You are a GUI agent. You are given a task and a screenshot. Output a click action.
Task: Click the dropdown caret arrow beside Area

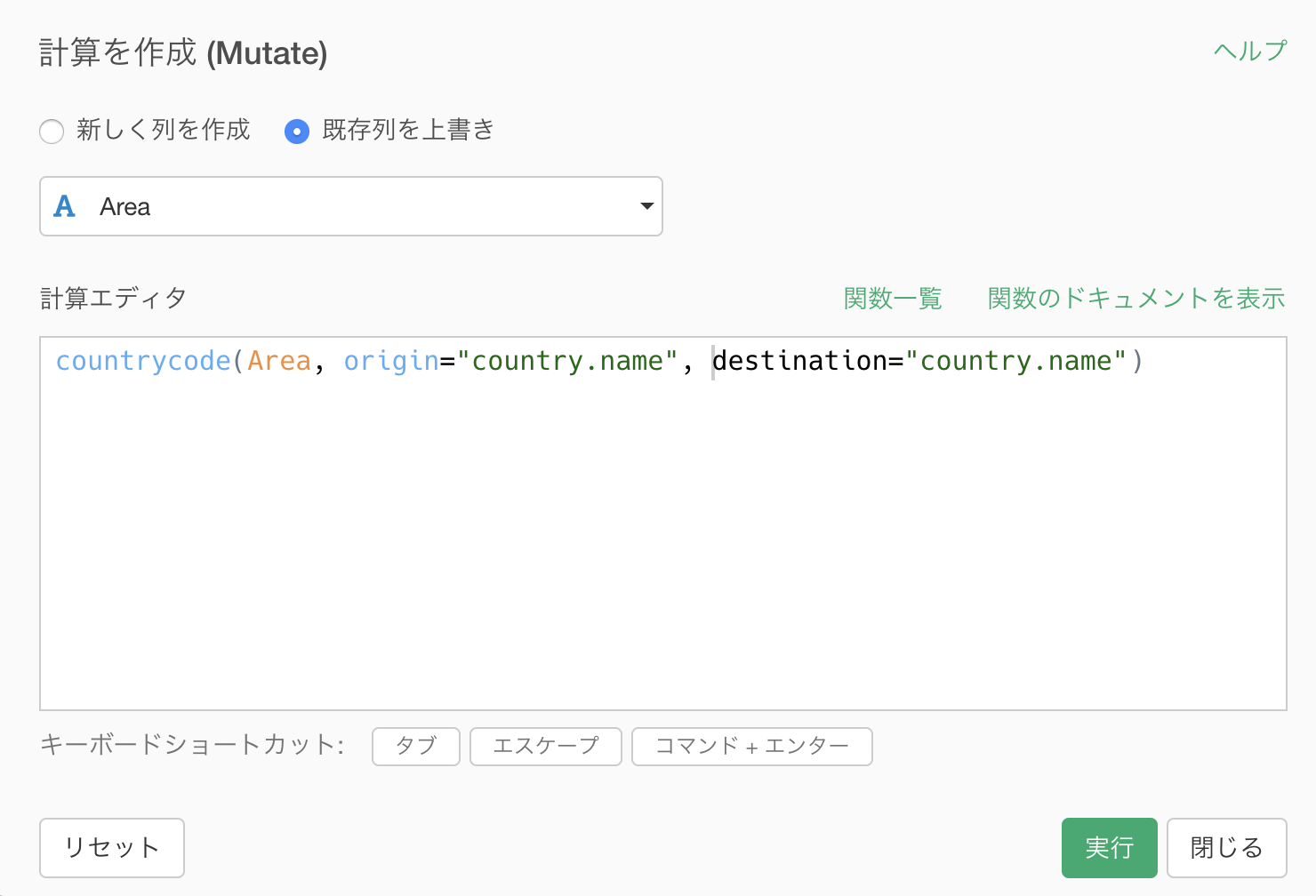coord(647,206)
